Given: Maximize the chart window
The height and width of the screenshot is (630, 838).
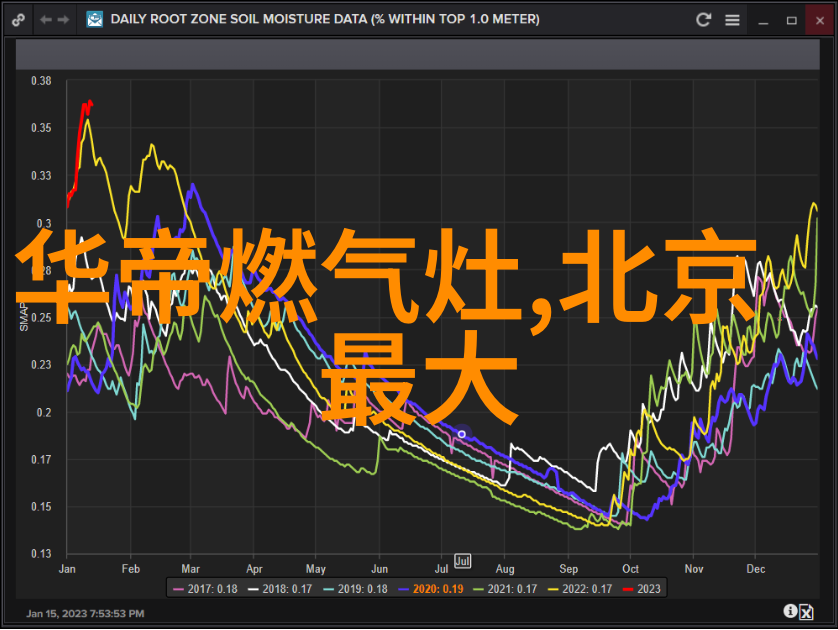Looking at the screenshot, I should [x=792, y=21].
